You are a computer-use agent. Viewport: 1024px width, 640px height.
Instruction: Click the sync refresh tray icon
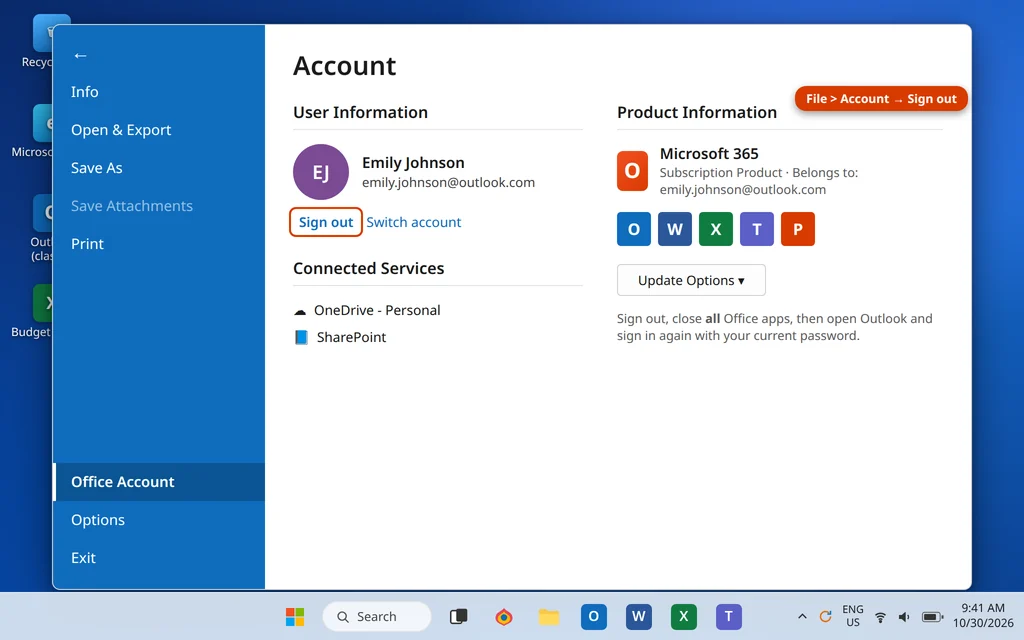click(825, 616)
